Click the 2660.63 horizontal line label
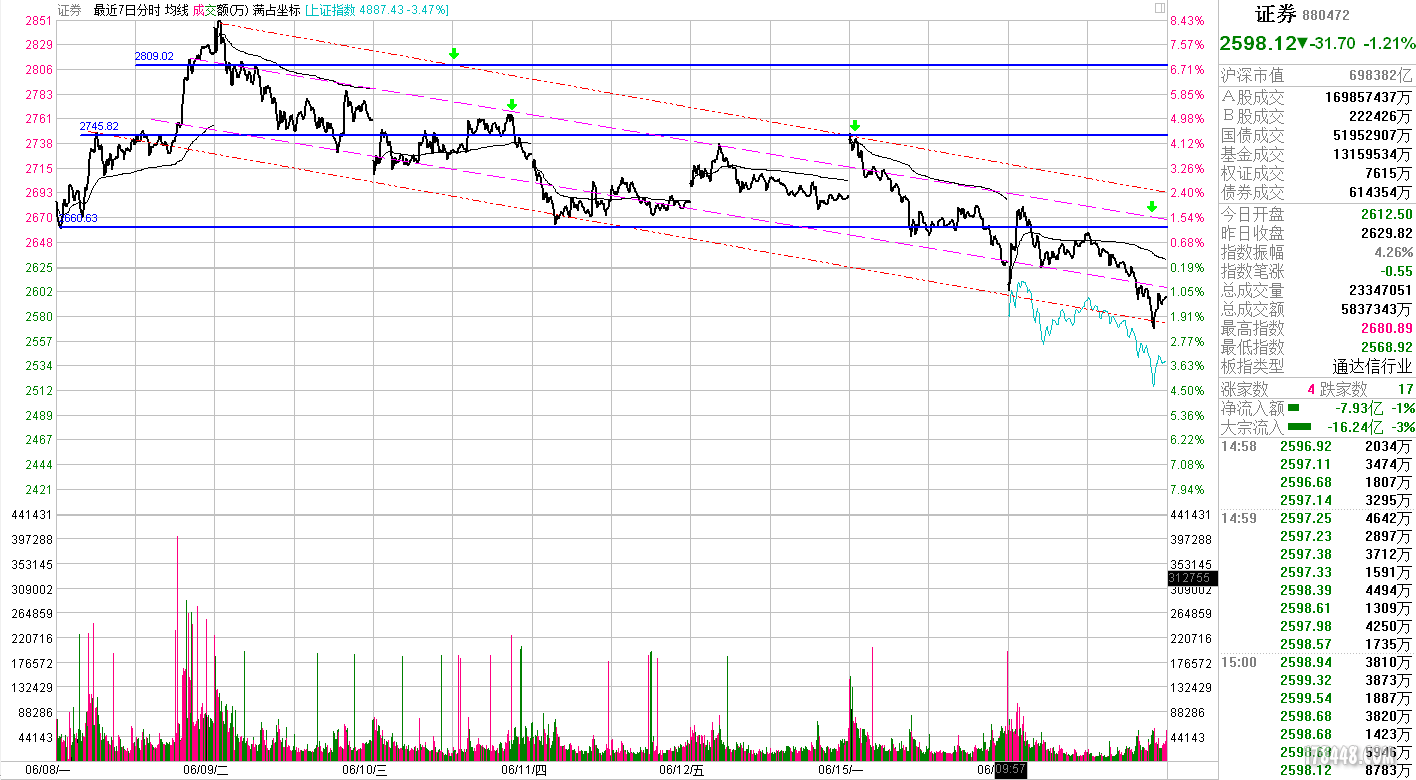 [x=79, y=218]
